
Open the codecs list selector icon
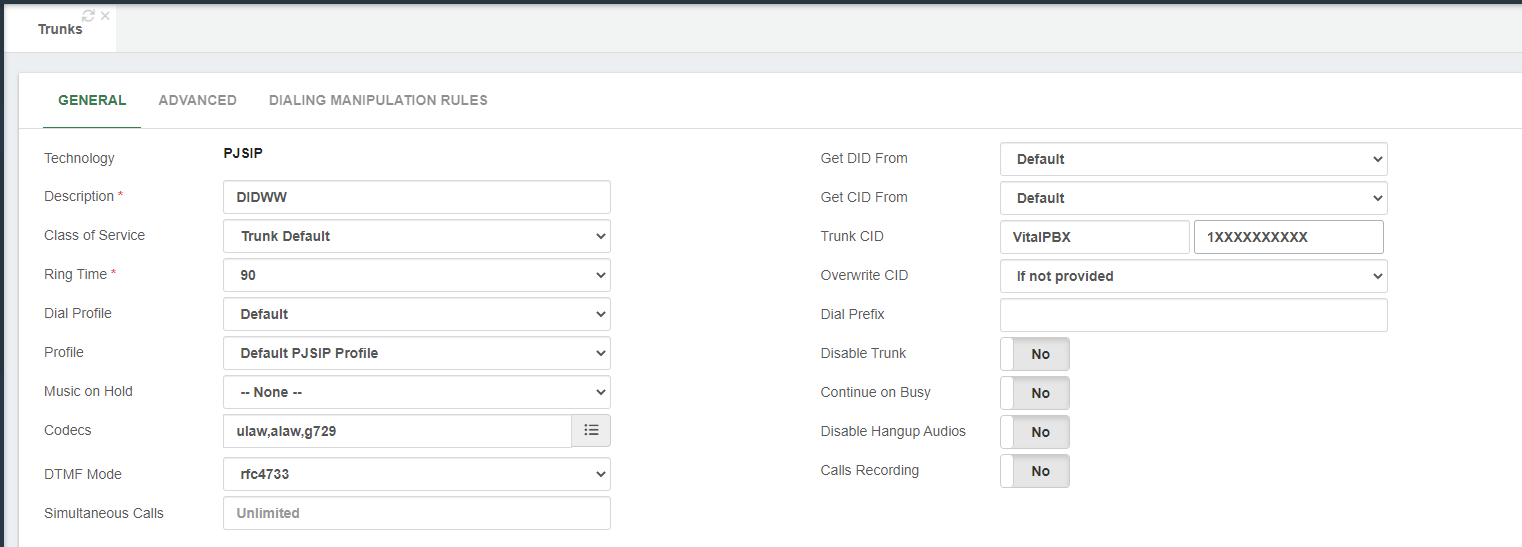[x=591, y=430]
